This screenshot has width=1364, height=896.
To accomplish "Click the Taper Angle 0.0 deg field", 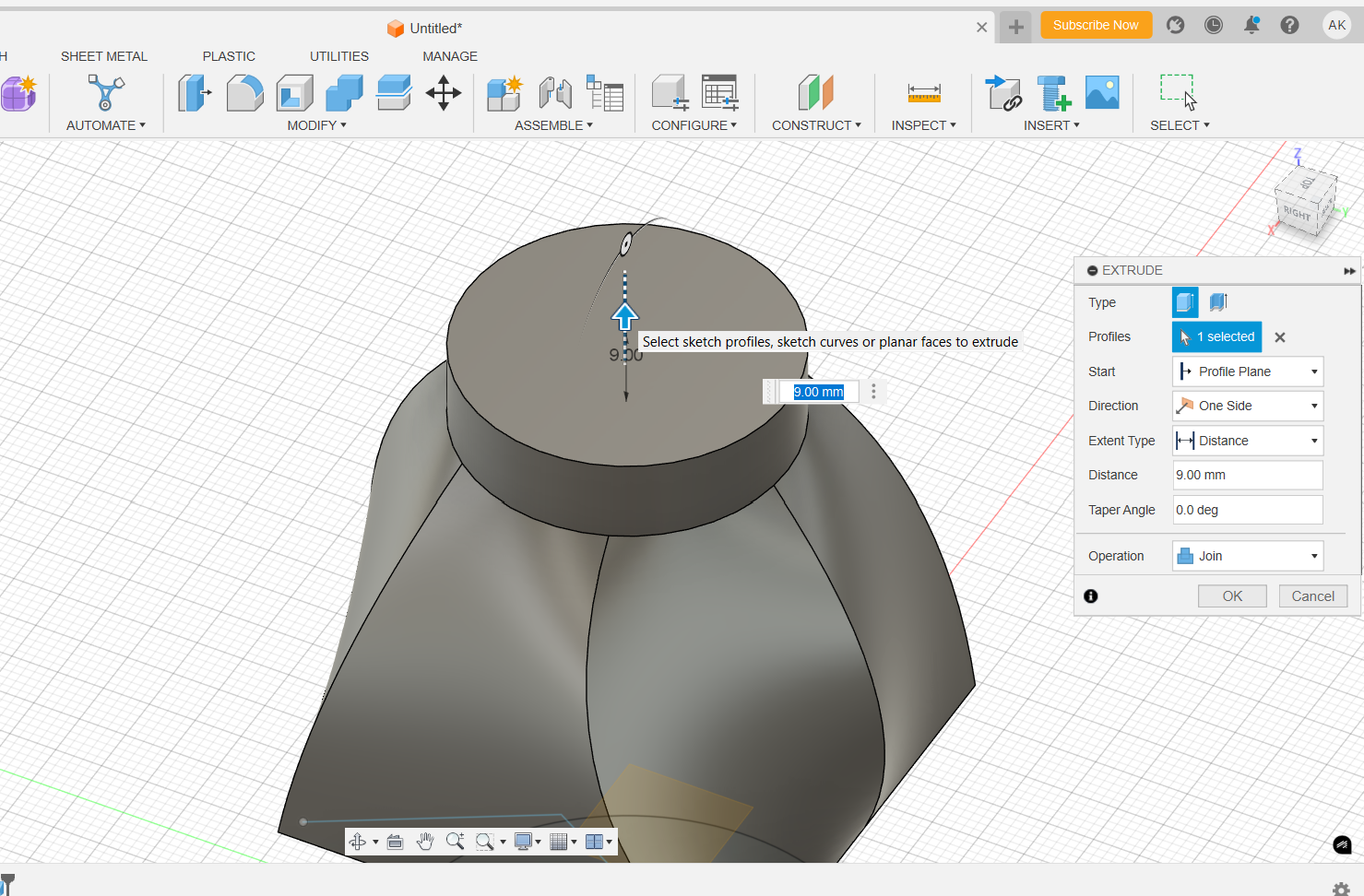I will coord(1248,510).
